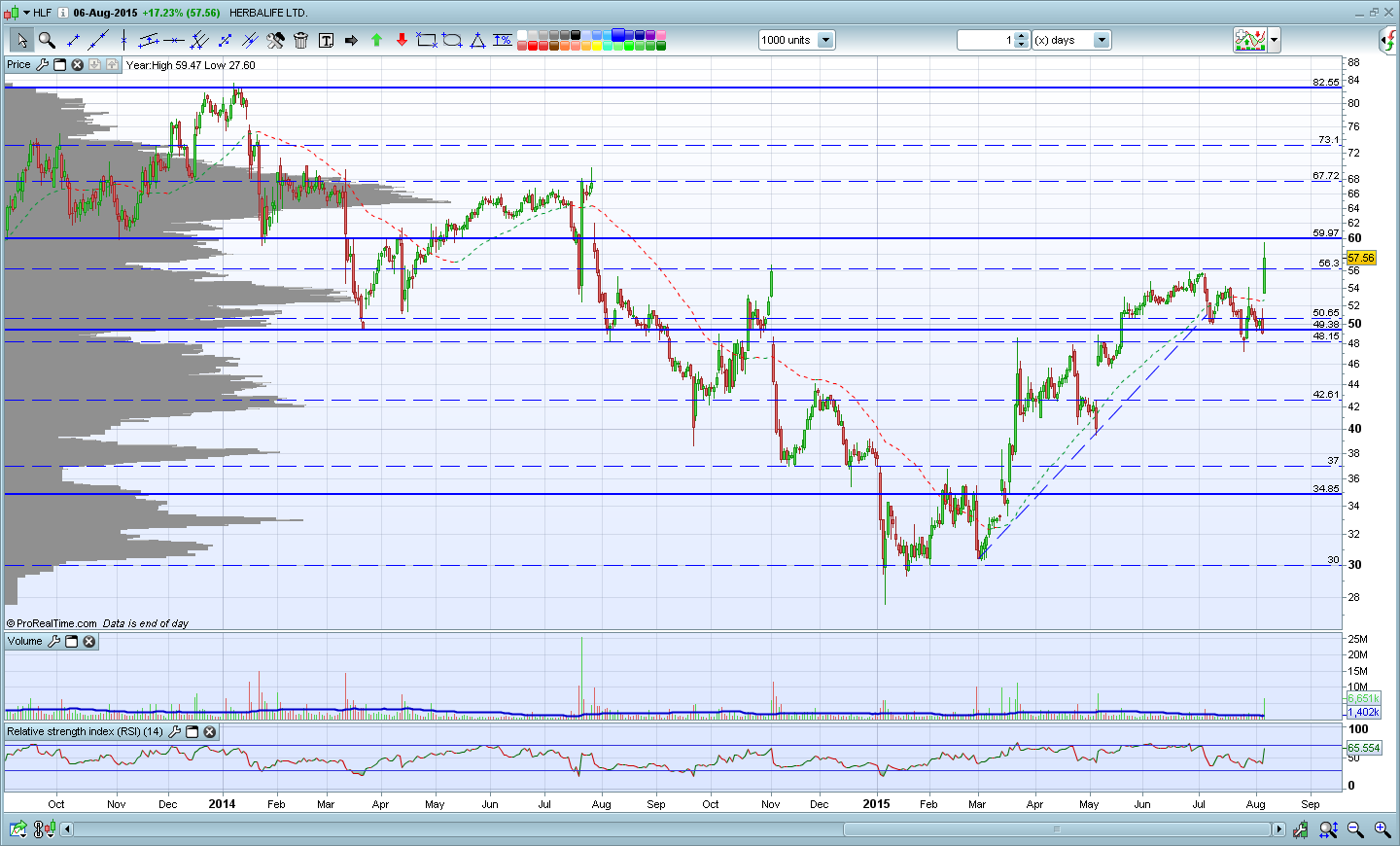Insert a red down arrow marker
Viewport: 1400px width, 846px height.
pos(402,40)
